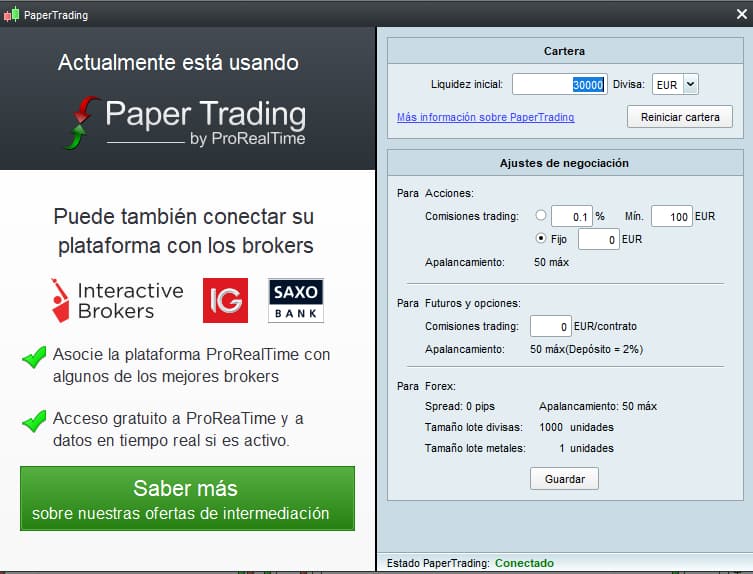Click the Saber más green button
This screenshot has height=574, width=753.
pyautogui.click(x=187, y=499)
